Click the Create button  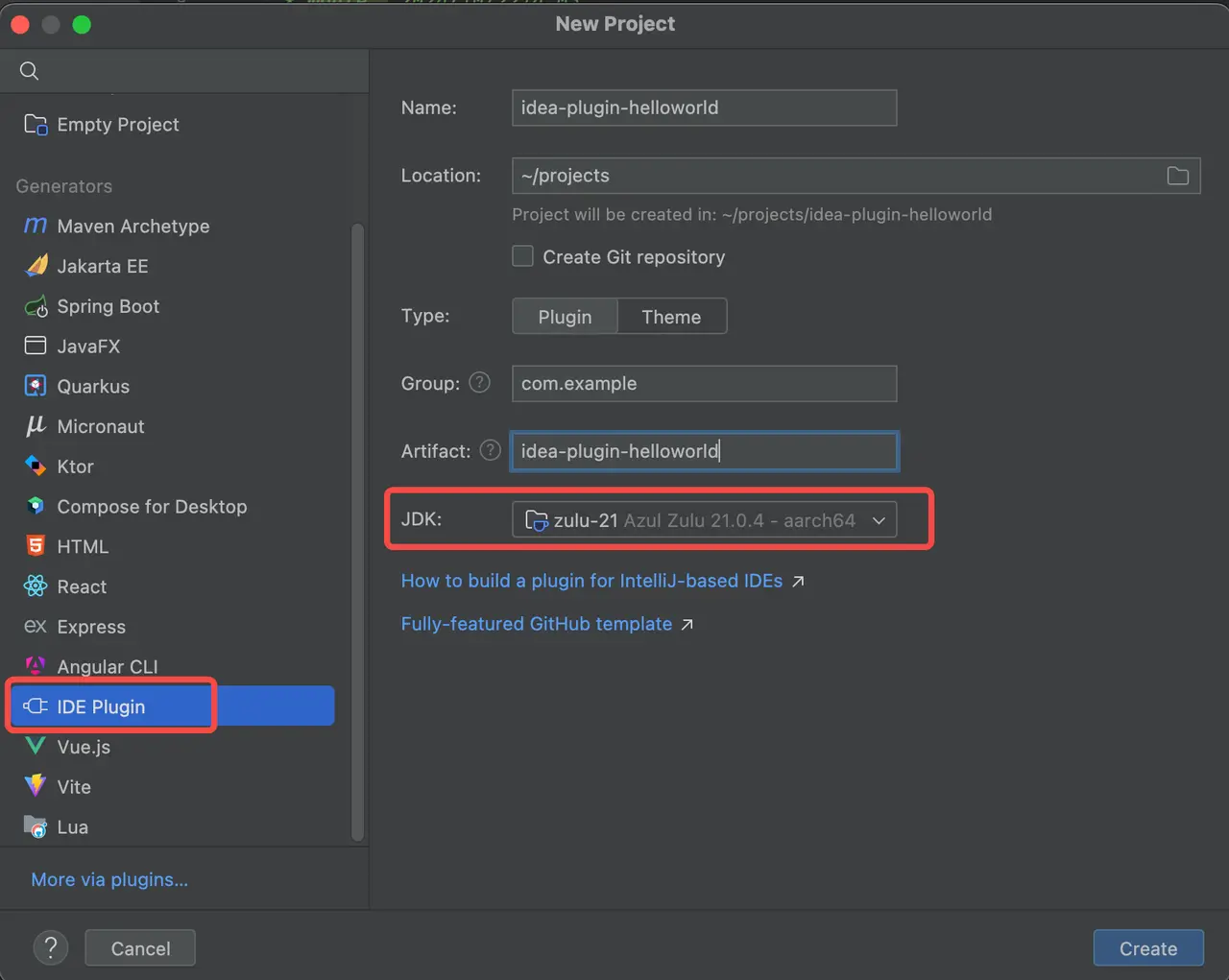coord(1148,948)
